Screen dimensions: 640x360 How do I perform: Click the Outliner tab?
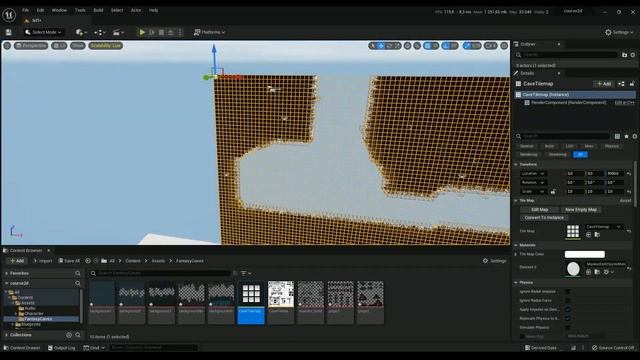528,44
